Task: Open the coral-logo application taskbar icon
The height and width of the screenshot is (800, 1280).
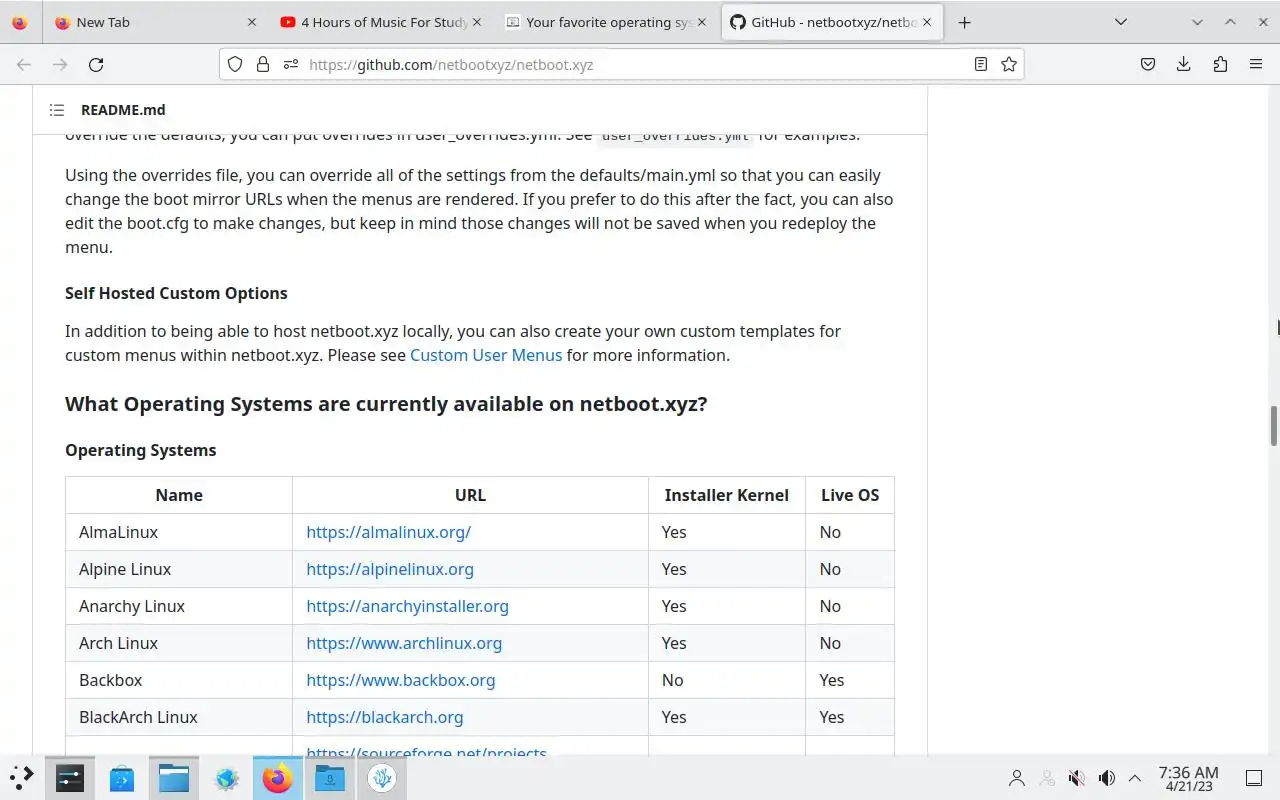Action: [x=382, y=777]
